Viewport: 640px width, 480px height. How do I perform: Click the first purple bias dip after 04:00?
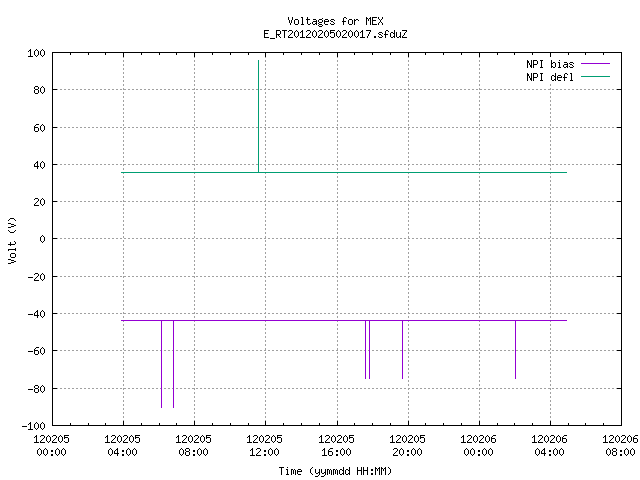click(162, 364)
